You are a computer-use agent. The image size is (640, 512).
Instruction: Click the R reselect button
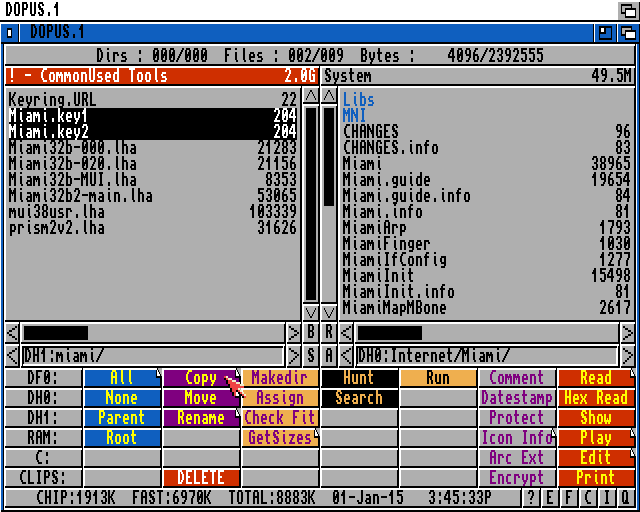(x=329, y=333)
